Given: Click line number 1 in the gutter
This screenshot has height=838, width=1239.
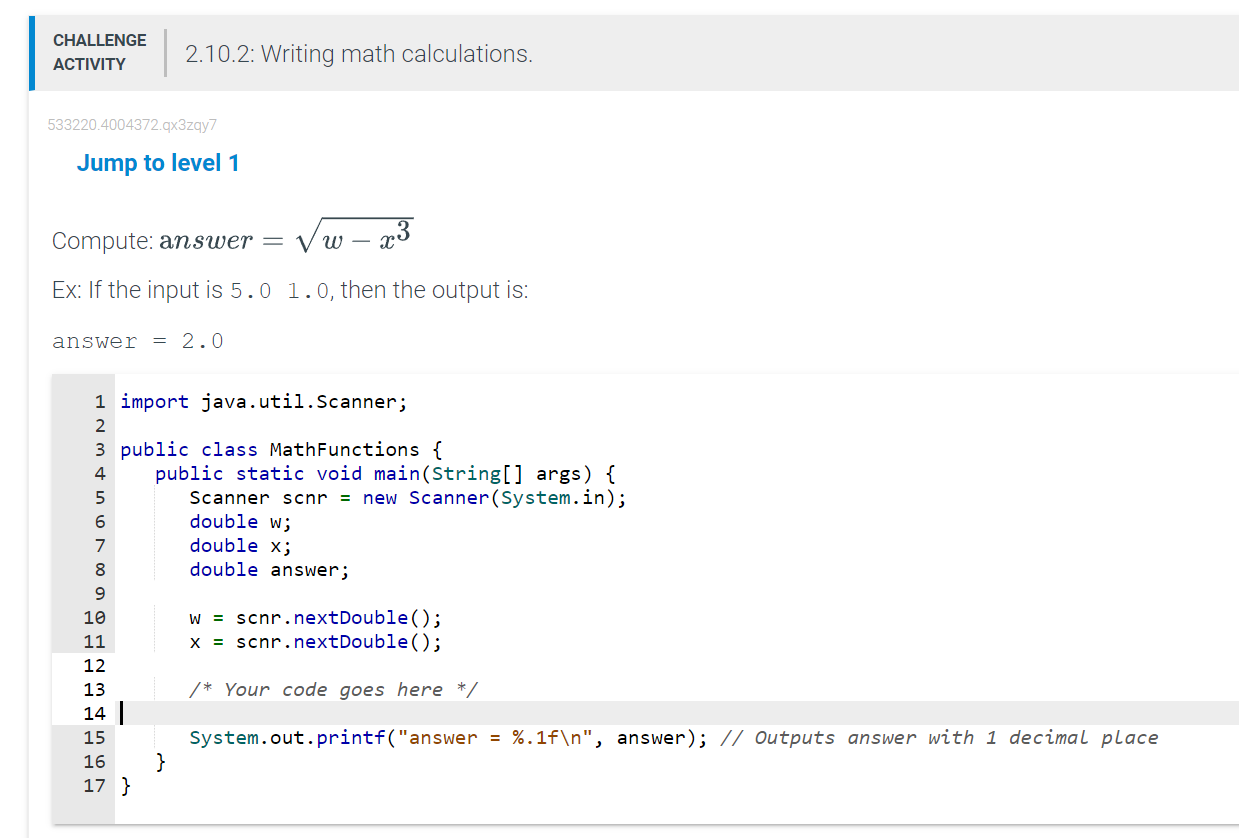Looking at the screenshot, I should tap(98, 401).
